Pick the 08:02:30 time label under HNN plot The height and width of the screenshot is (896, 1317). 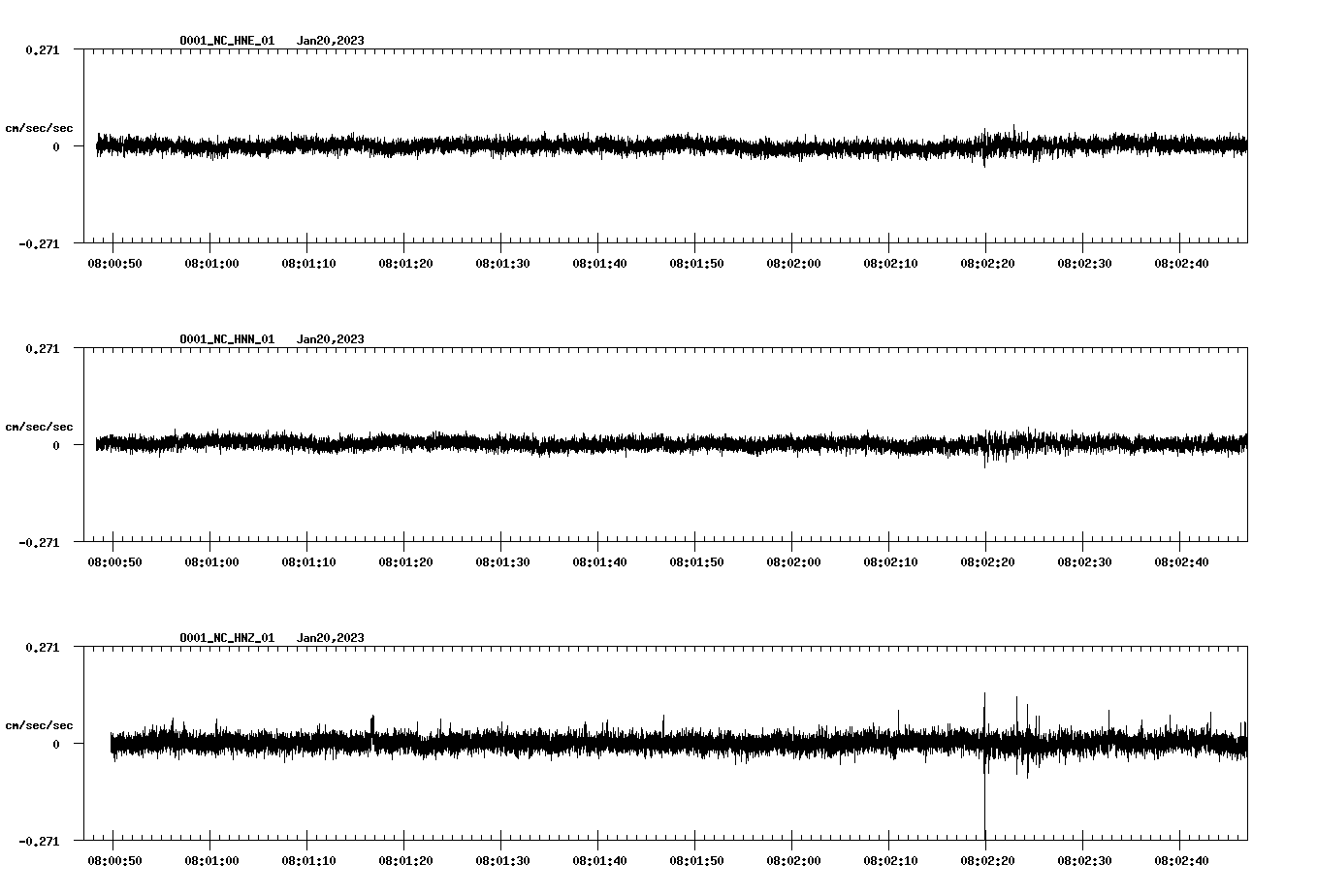pos(1084,561)
